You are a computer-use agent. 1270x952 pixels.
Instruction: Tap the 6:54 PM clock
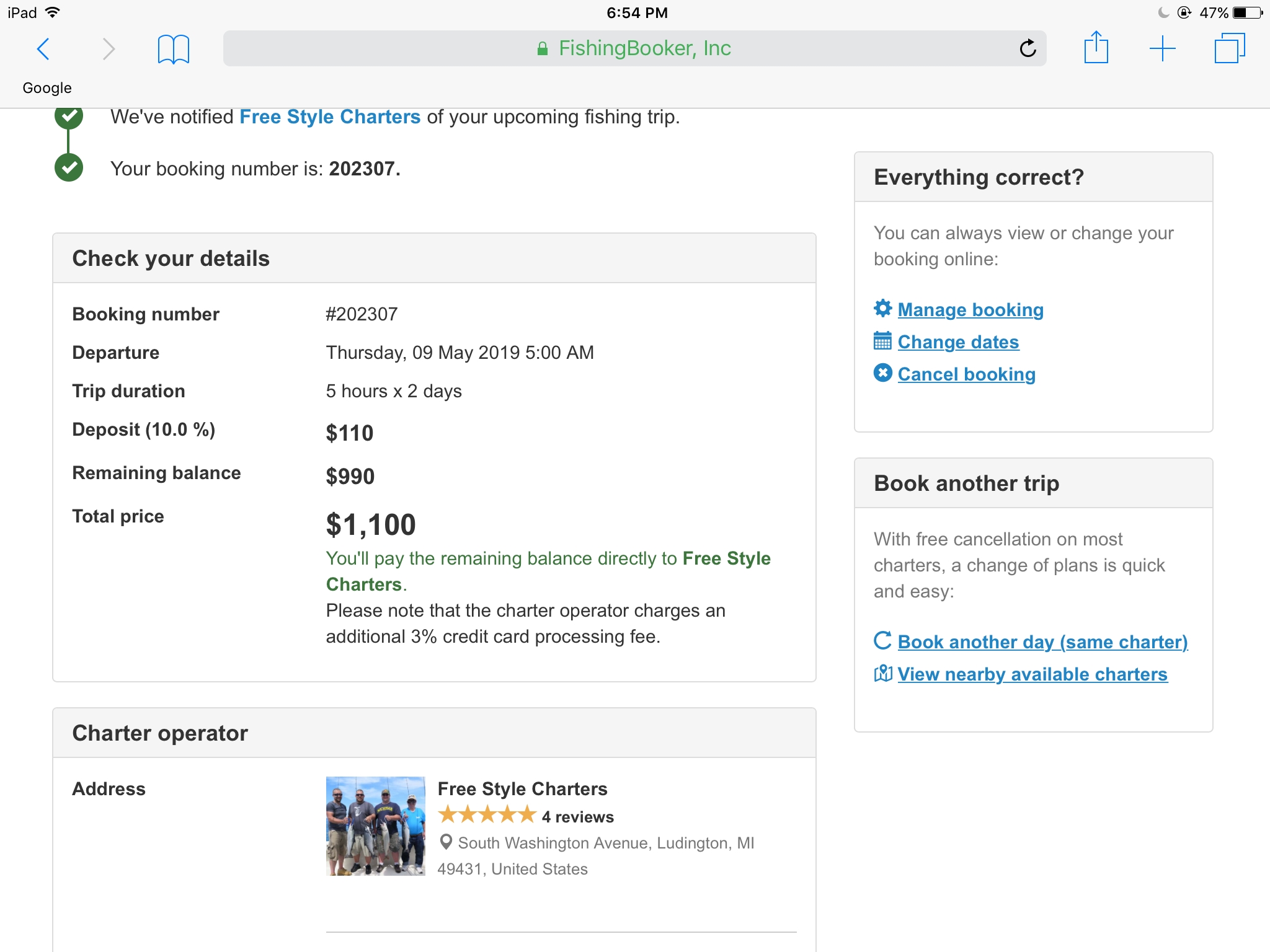(637, 12)
